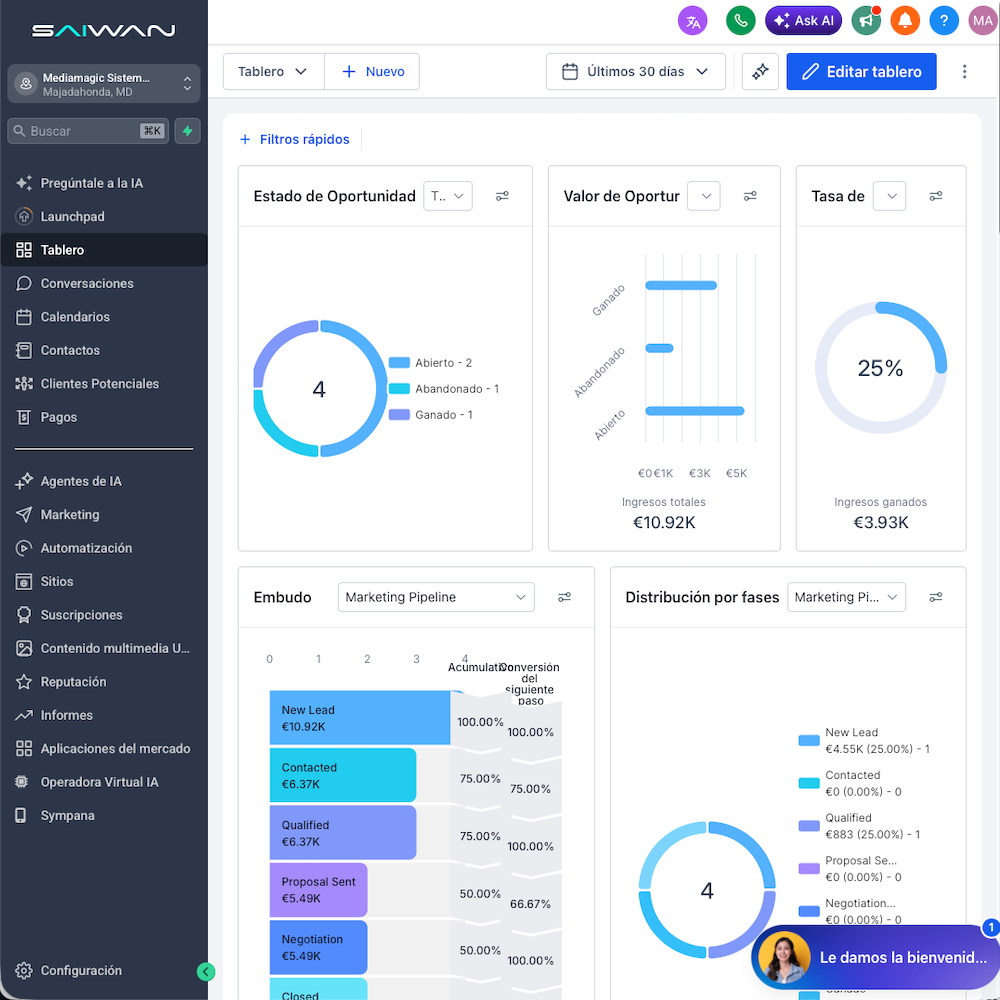Open Reputación in the sidebar
The width and height of the screenshot is (1000, 1000).
pos(104,682)
